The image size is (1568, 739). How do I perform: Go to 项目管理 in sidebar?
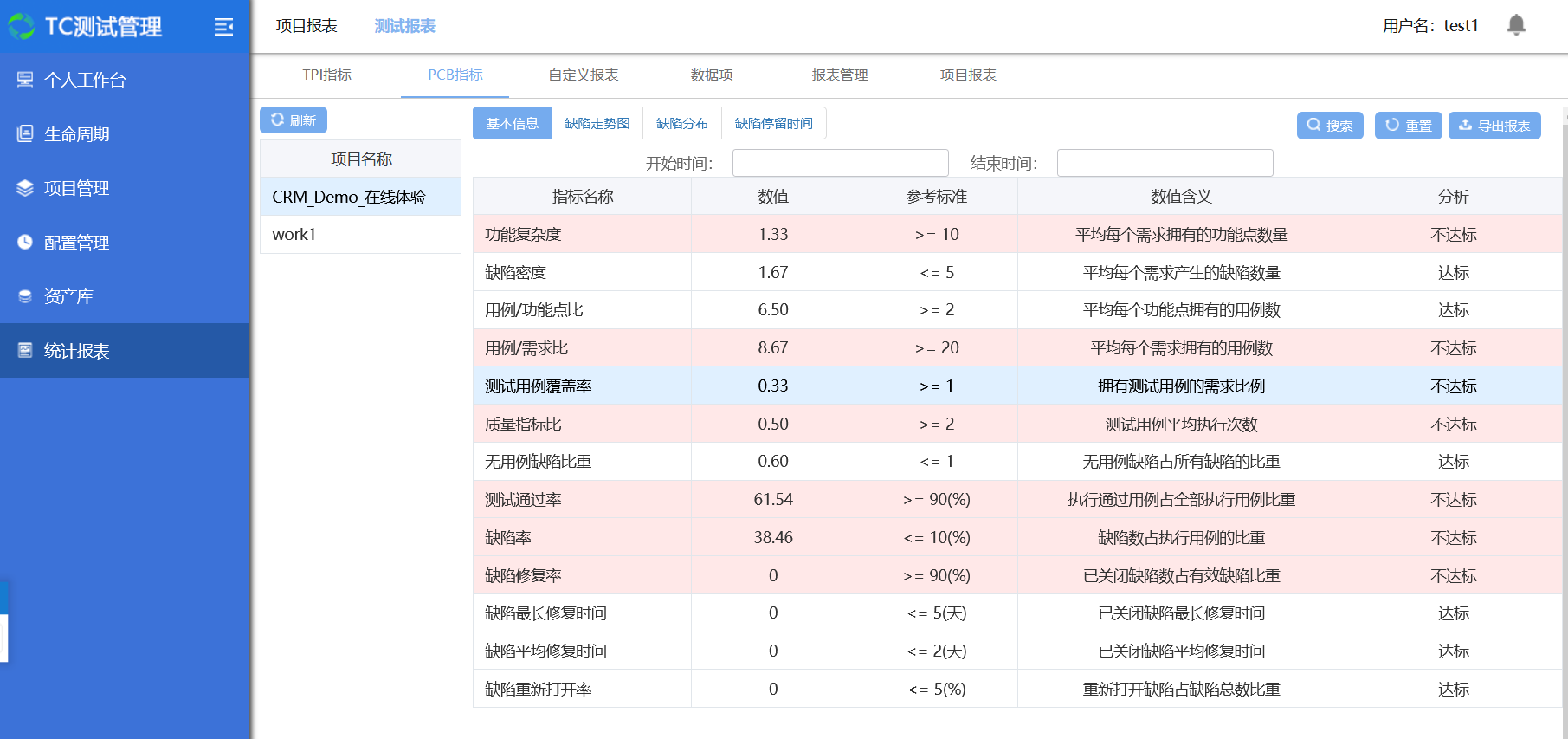[x=76, y=188]
